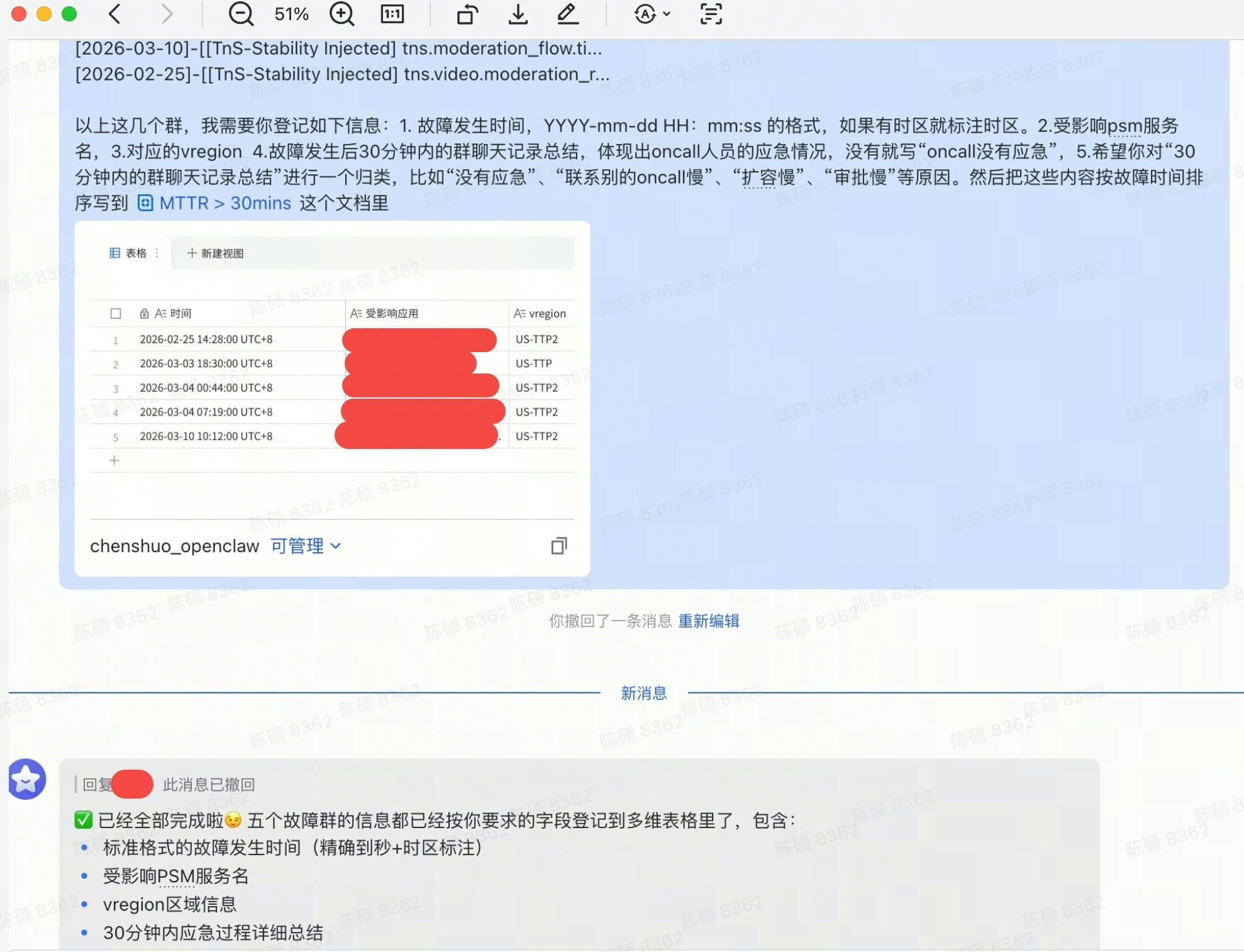Viewport: 1244px width, 952px height.
Task: Rotate the image using the rotate icon
Action: pyautogui.click(x=467, y=14)
